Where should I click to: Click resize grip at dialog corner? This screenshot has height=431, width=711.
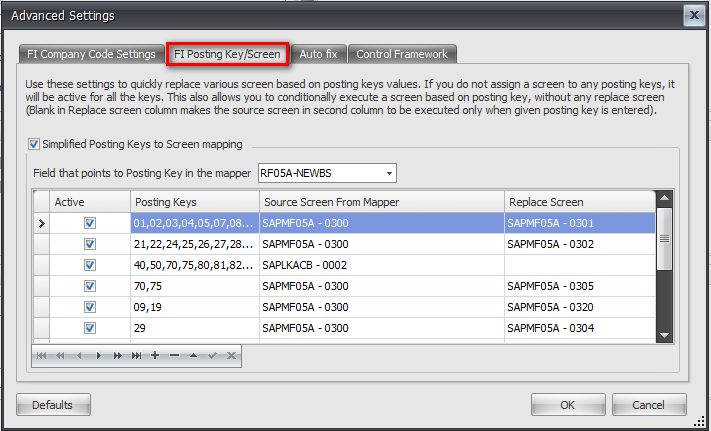(x=701, y=421)
